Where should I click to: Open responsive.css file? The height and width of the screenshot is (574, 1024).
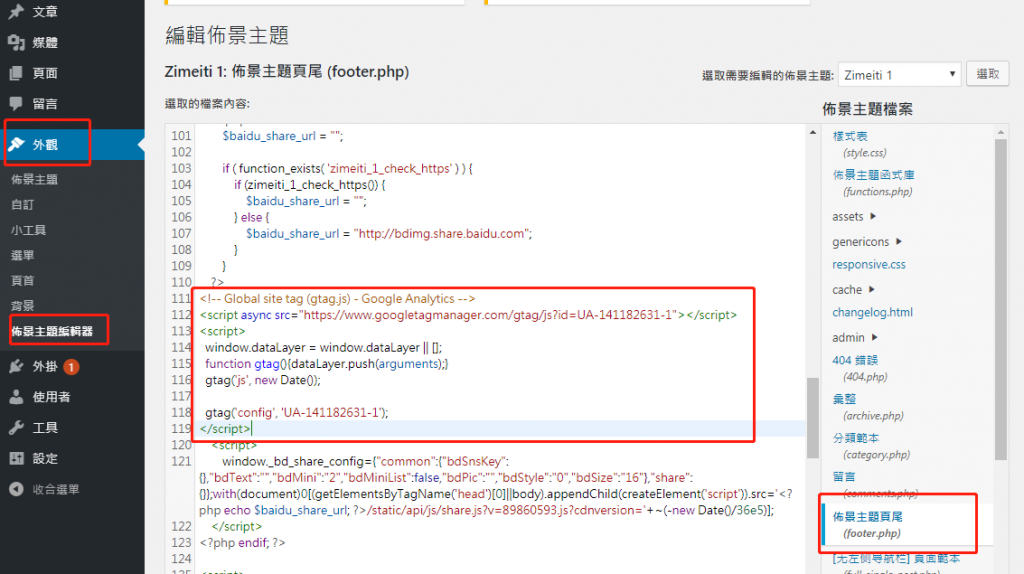[869, 264]
